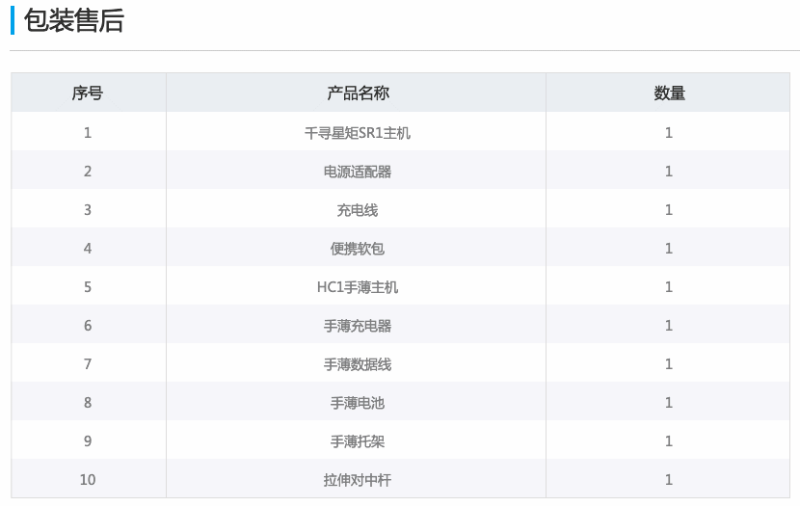Select serial number 8 in 序号 column
This screenshot has width=800, height=506.
[88, 403]
